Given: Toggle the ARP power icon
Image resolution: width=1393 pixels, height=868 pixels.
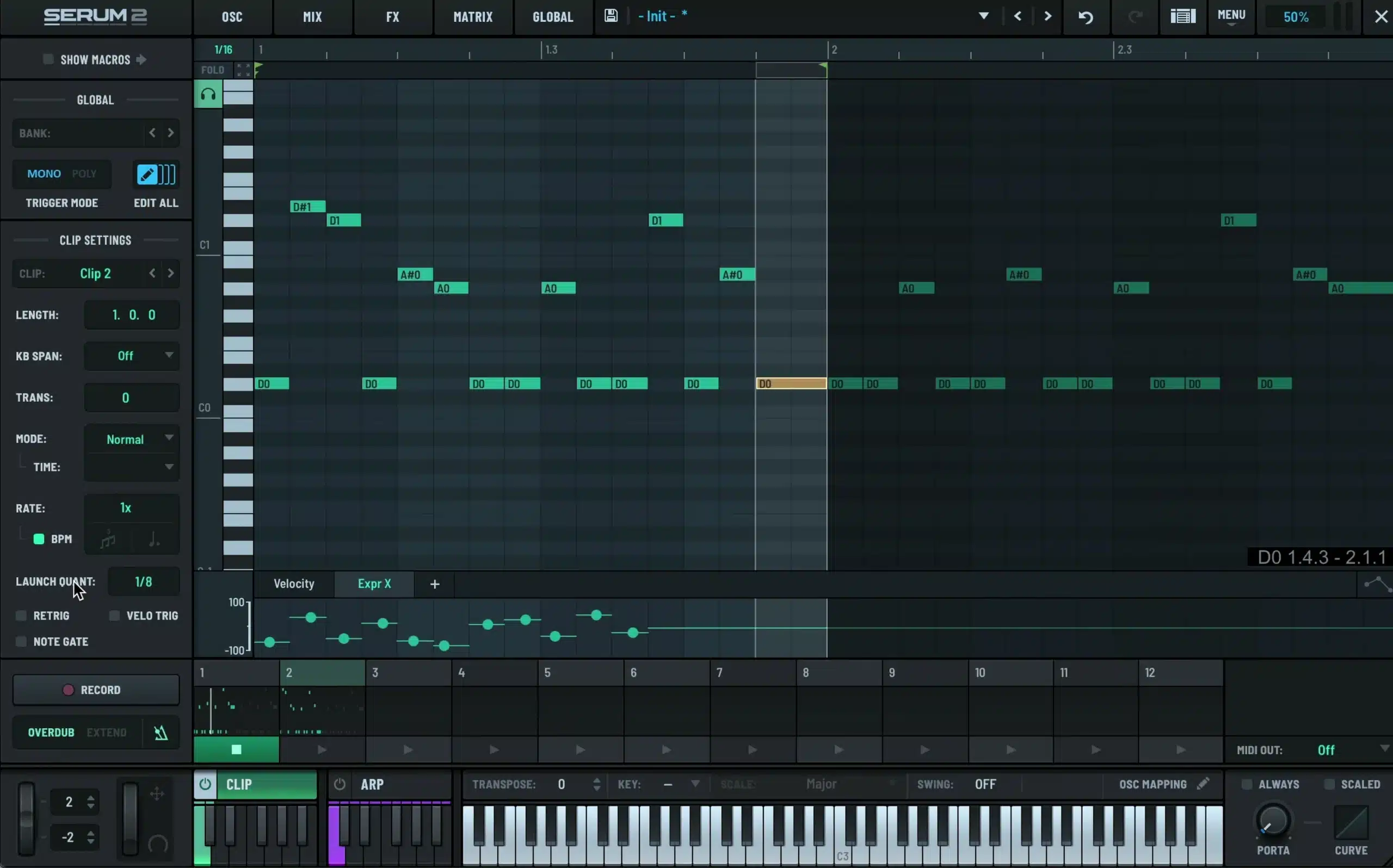Looking at the screenshot, I should pos(340,784).
